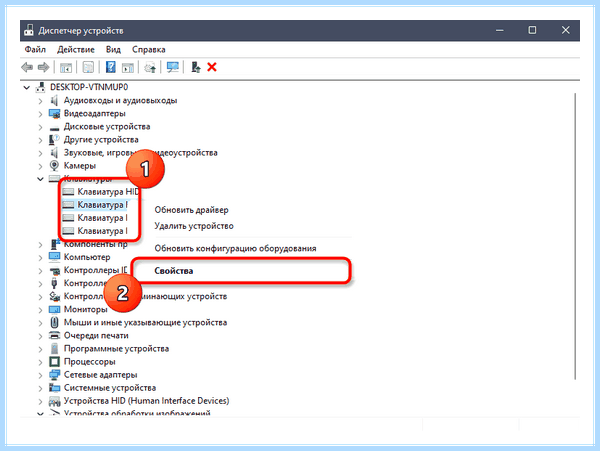Image resolution: width=600 pixels, height=451 pixels.
Task: Expand the Видеоадаптеры node
Action: coord(40,114)
